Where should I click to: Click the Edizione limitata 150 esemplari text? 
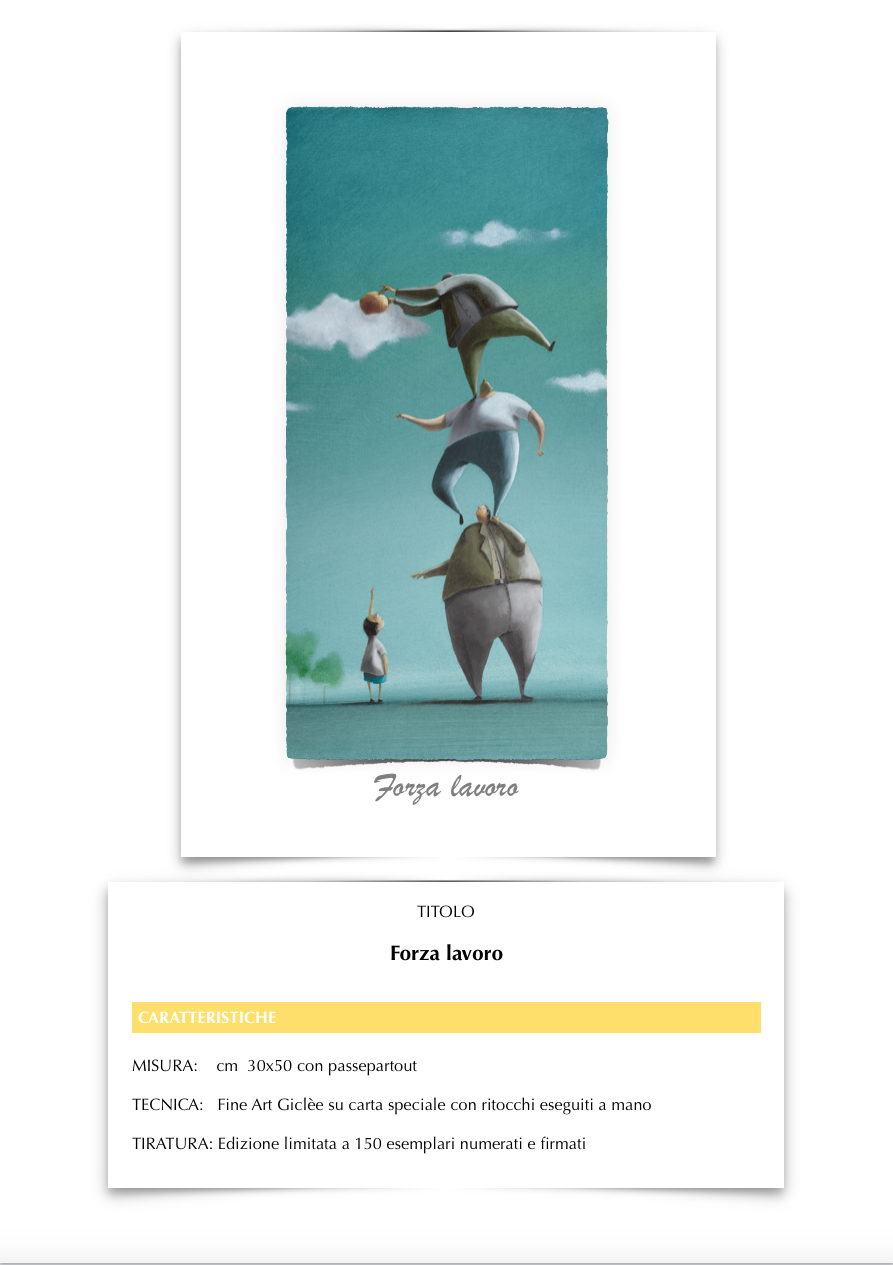[402, 1144]
